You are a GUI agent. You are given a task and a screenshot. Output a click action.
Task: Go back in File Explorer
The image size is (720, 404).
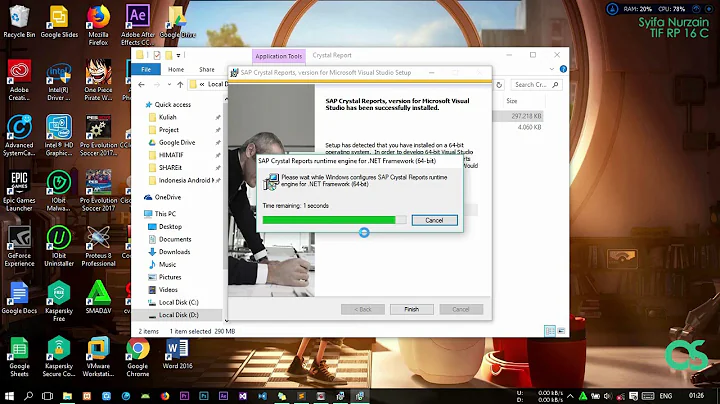click(x=141, y=84)
